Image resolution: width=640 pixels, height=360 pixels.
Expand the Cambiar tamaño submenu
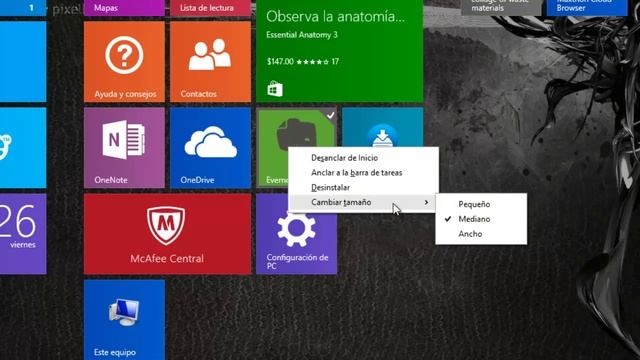(x=363, y=202)
